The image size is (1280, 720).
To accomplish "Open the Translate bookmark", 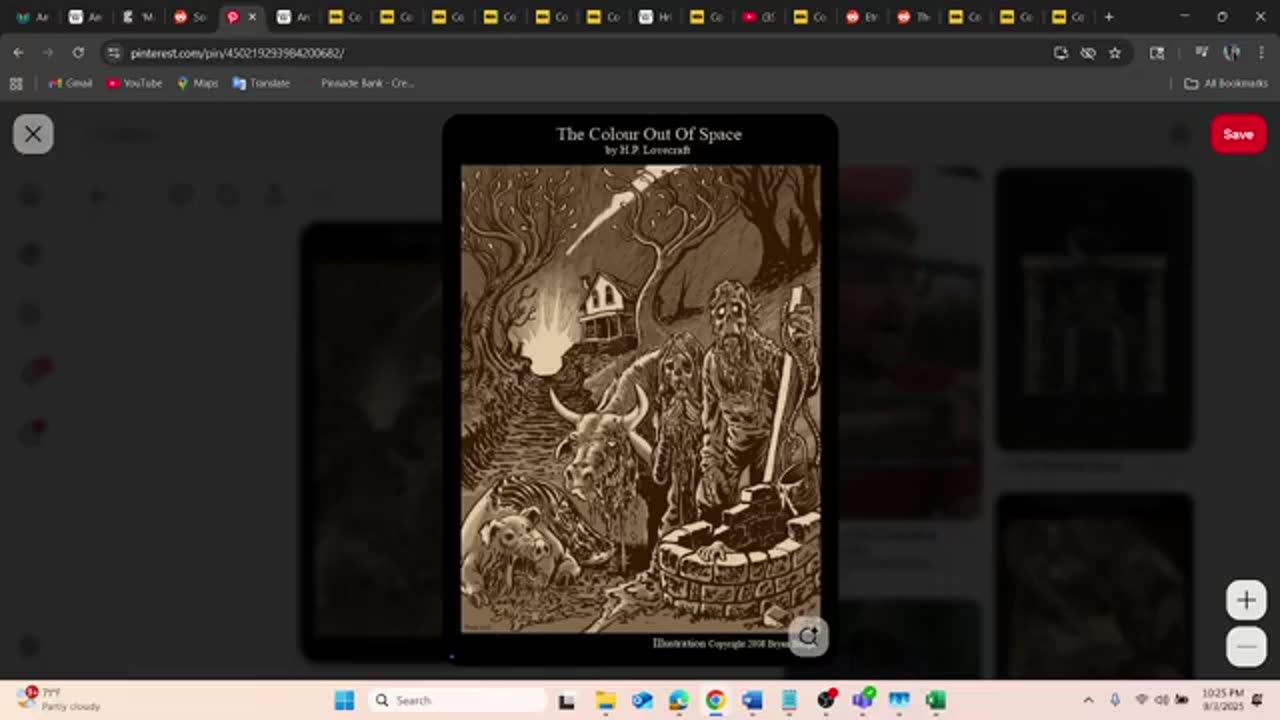I will pyautogui.click(x=261, y=83).
